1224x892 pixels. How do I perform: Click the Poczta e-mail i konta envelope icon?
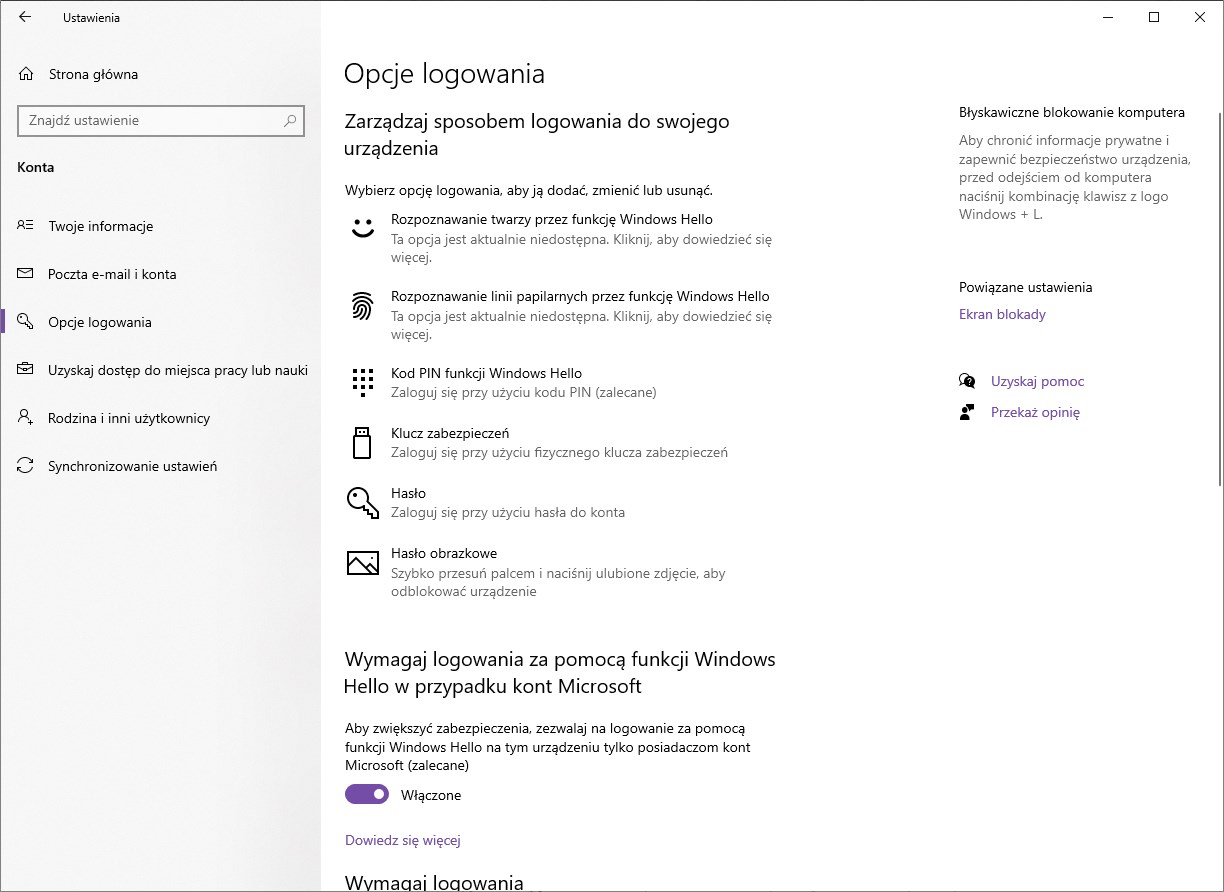26,274
